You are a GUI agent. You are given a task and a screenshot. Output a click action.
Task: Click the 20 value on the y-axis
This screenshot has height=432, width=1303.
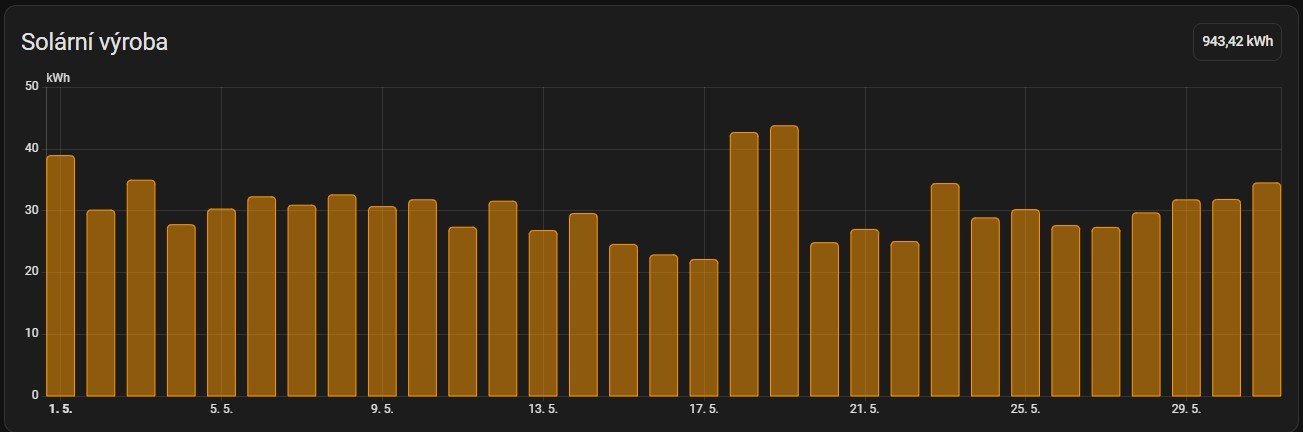tap(31, 272)
